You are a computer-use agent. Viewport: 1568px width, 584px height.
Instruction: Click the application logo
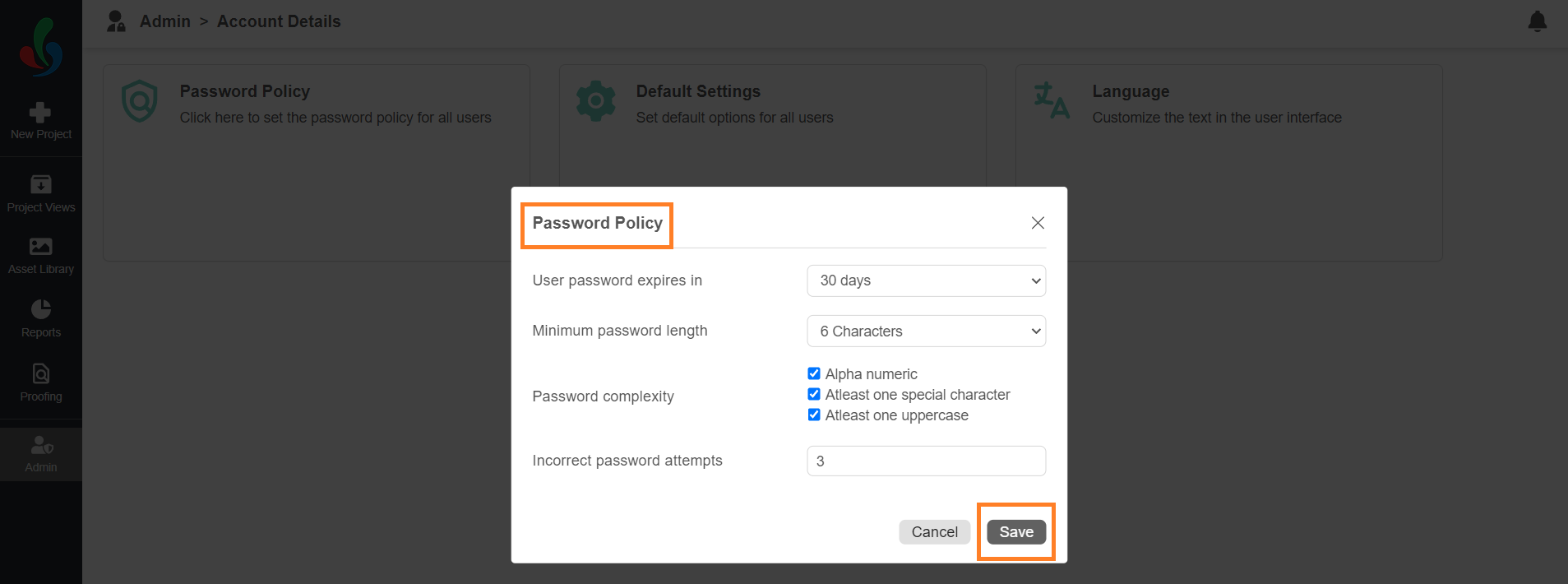[x=40, y=47]
